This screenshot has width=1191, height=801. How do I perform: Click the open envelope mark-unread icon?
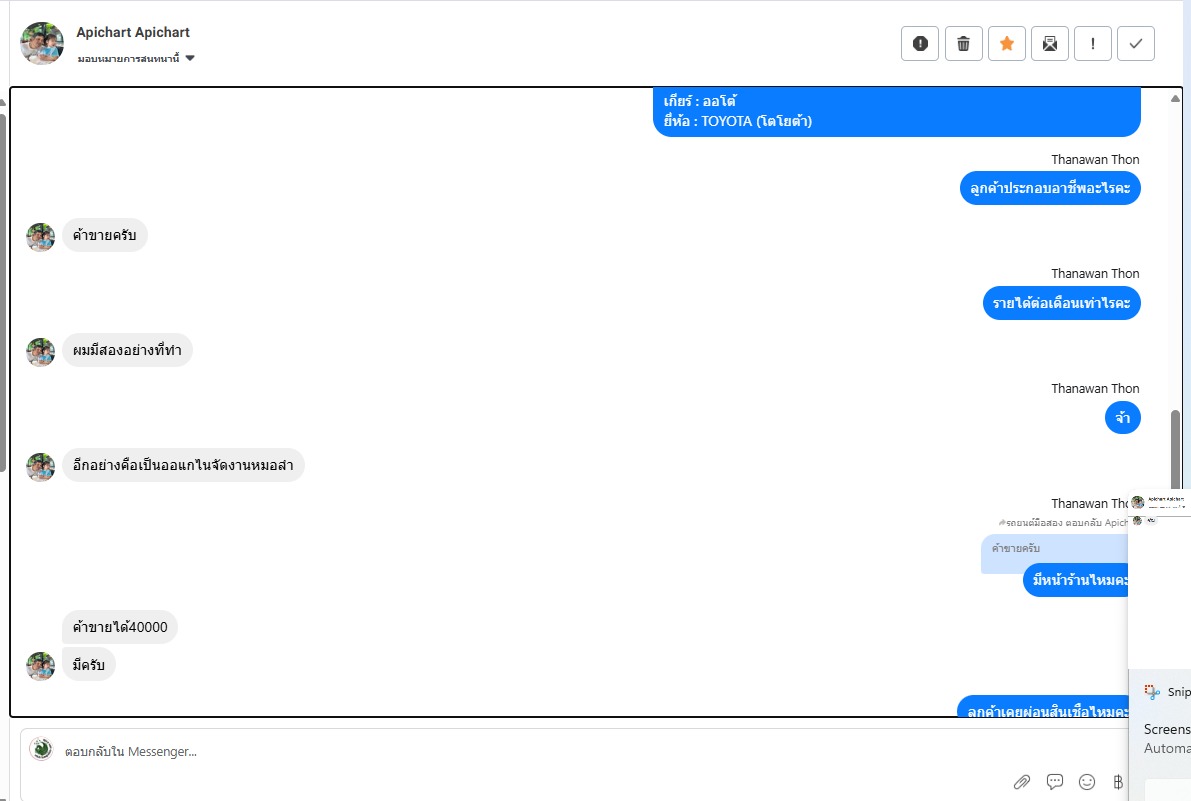coord(1050,43)
